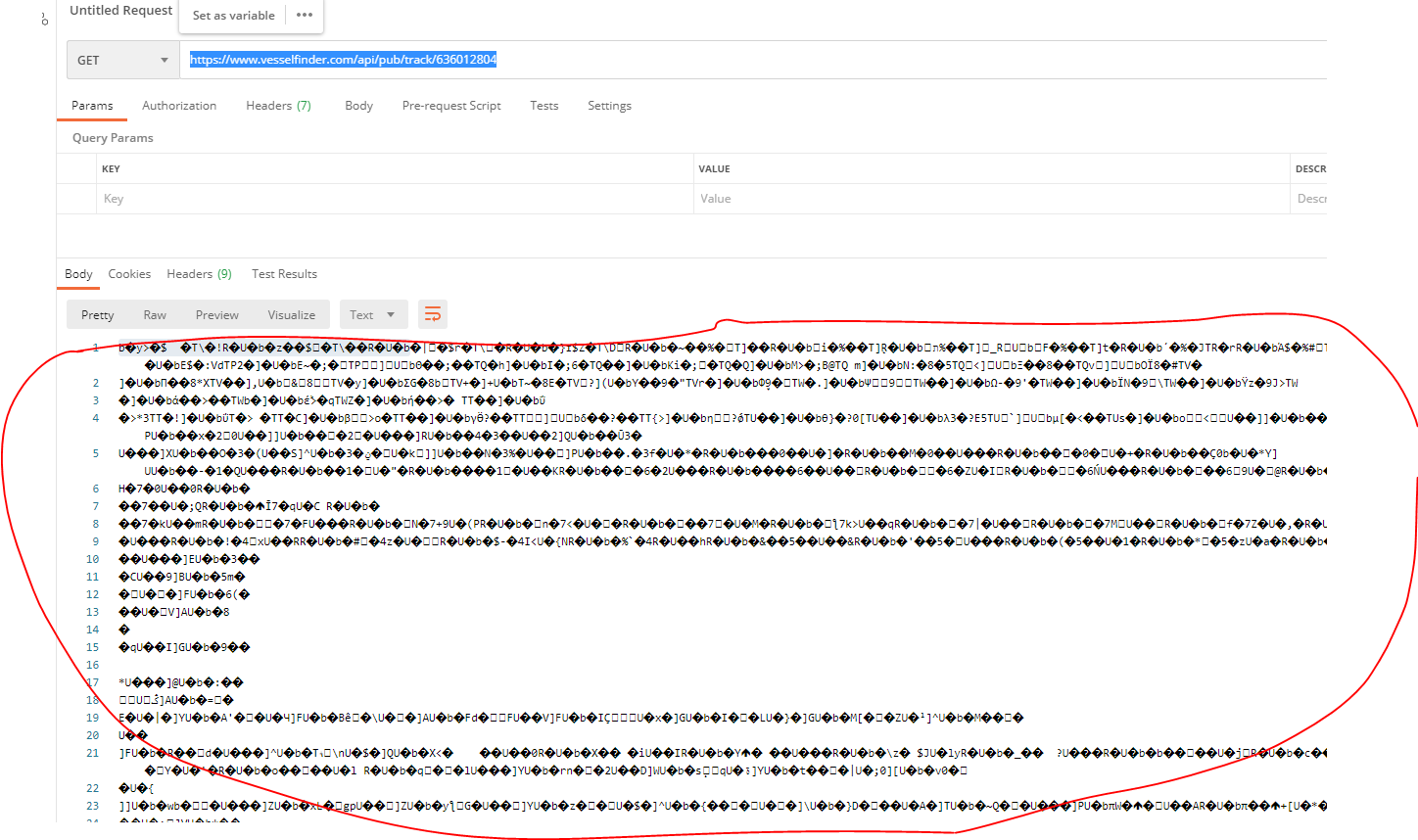Open the Test Results tab
The height and width of the screenshot is (840, 1418).
pos(284,274)
